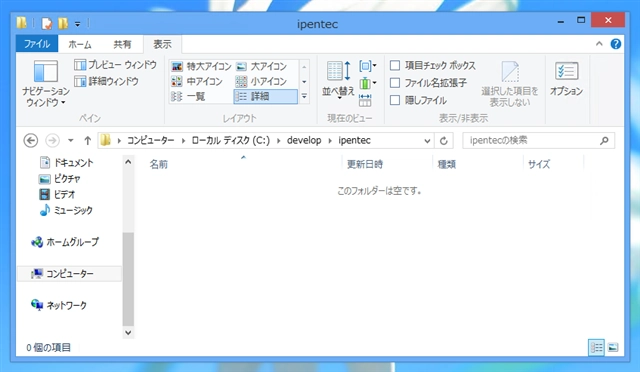The height and width of the screenshot is (372, 640).
Task: Select 詳細 details layout
Action: pyautogui.click(x=265, y=96)
